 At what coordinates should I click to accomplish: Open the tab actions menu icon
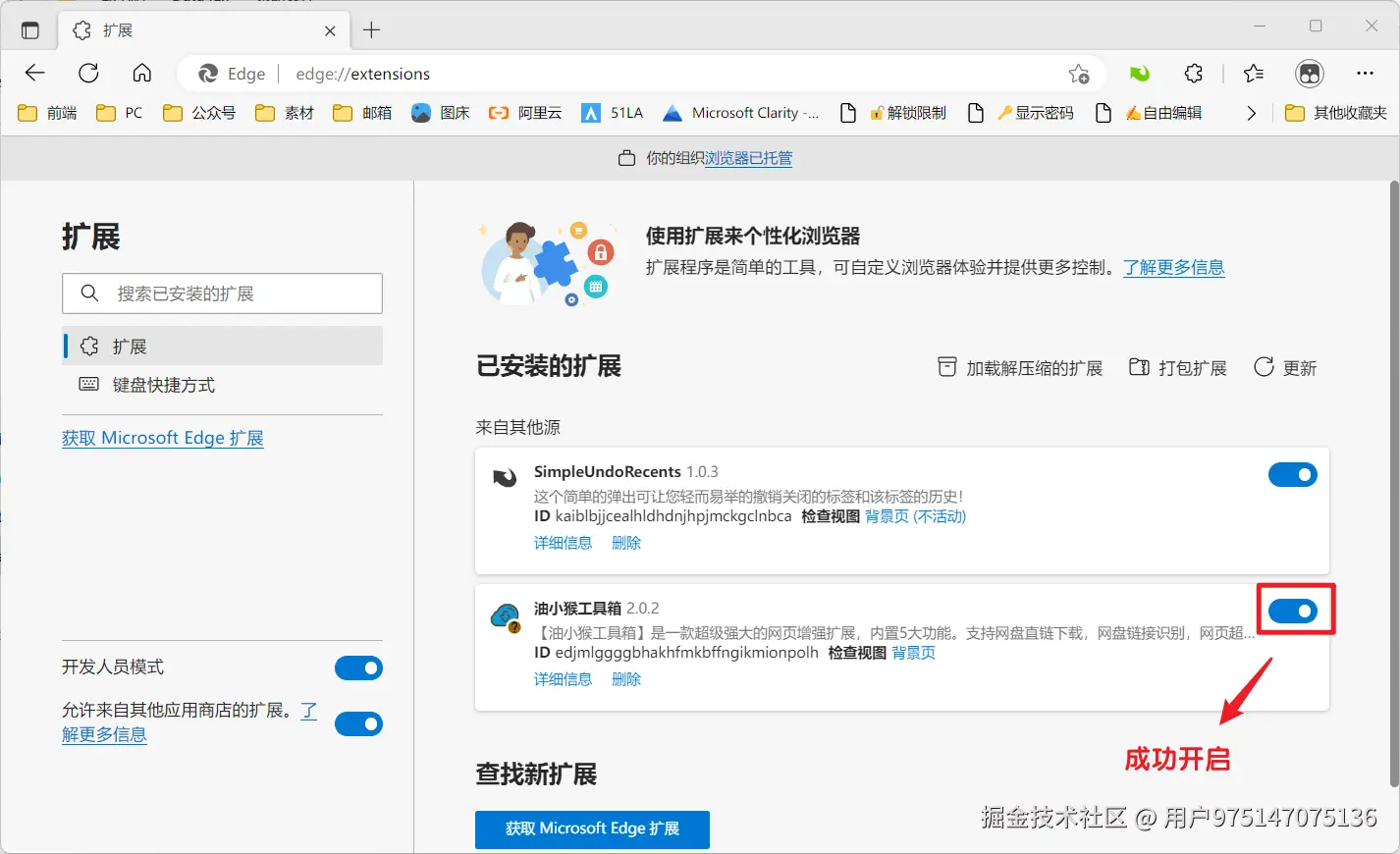[30, 30]
